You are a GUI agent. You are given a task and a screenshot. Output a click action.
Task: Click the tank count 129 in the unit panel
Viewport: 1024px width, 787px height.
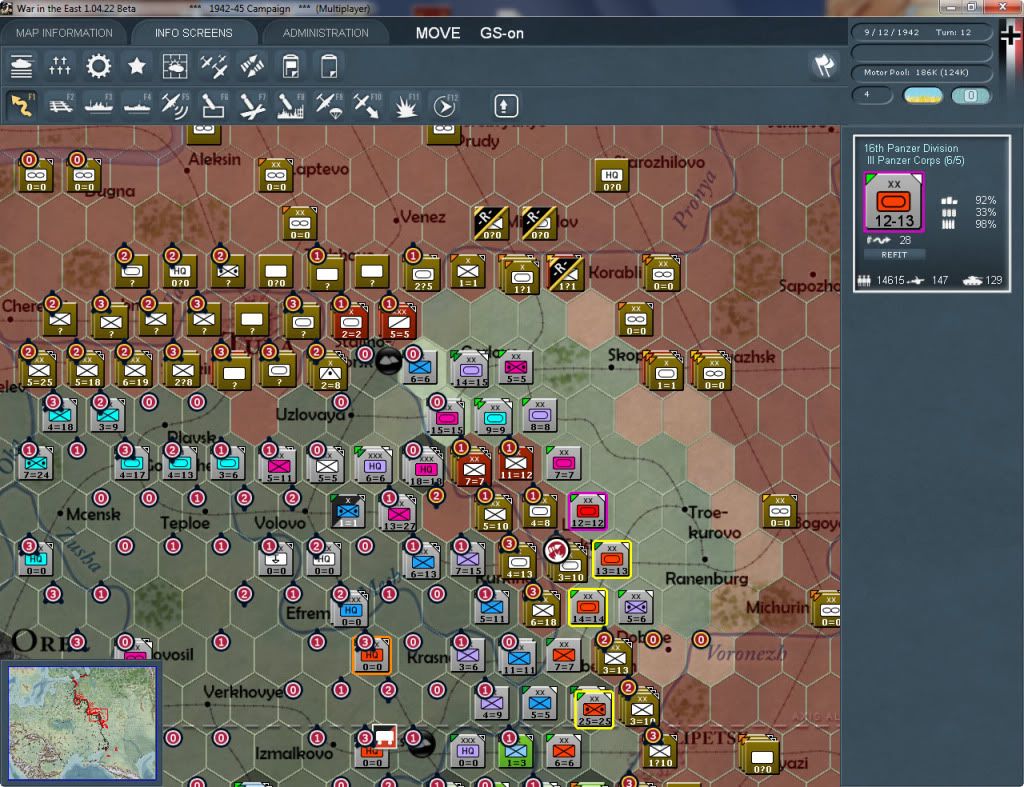tap(993, 280)
